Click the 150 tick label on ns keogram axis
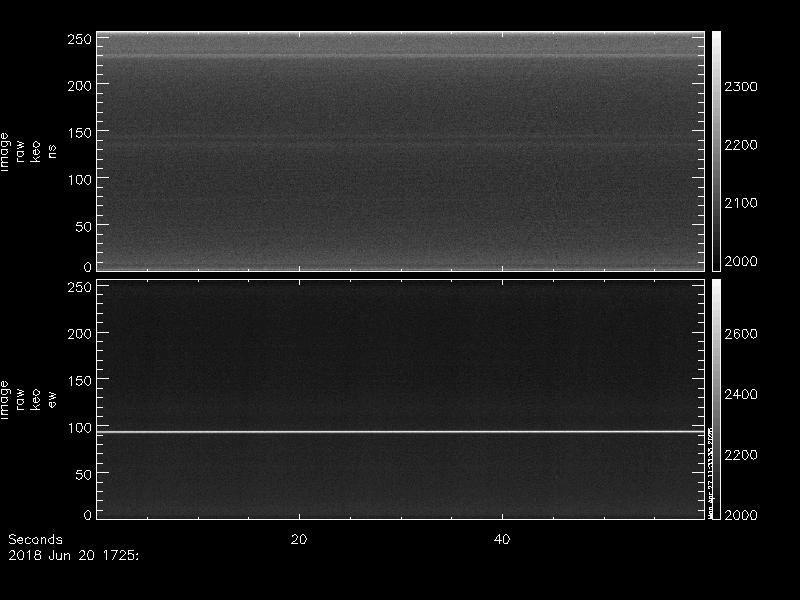The height and width of the screenshot is (600, 800). 79,133
